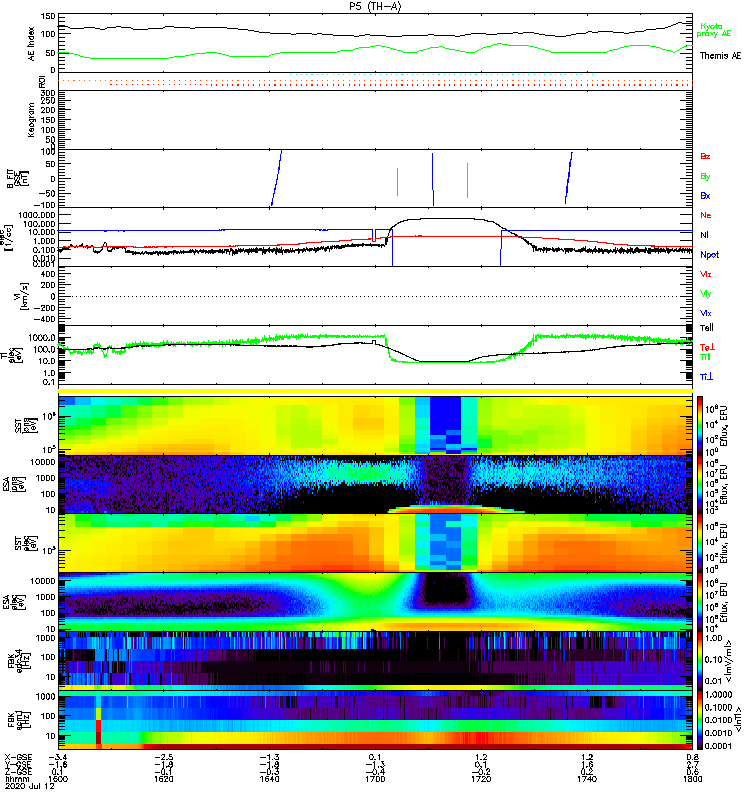Select the black "Themis AE" legend label

[x=720, y=56]
